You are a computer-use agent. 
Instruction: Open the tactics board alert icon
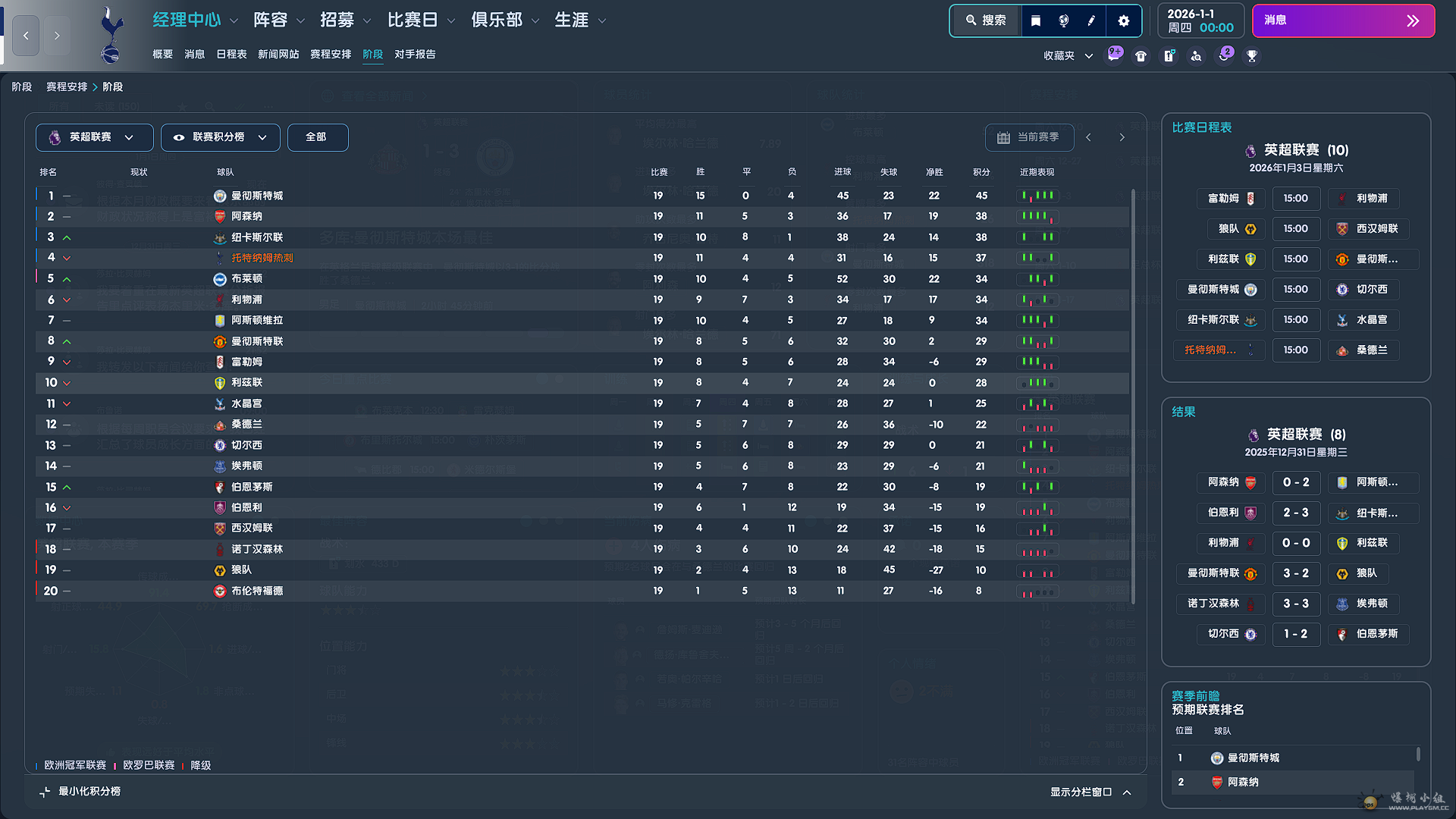(x=1169, y=56)
